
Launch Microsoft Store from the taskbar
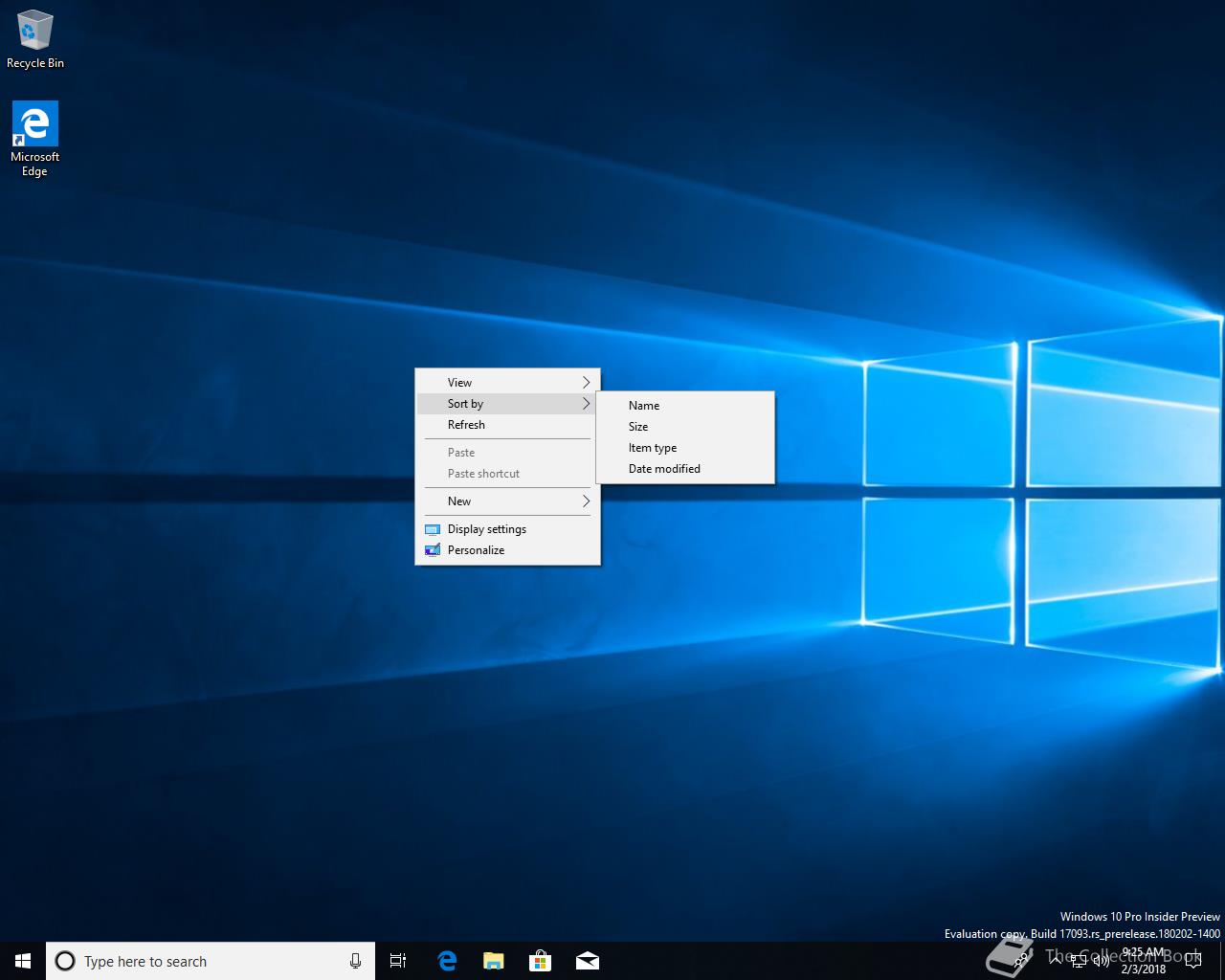coord(541,961)
